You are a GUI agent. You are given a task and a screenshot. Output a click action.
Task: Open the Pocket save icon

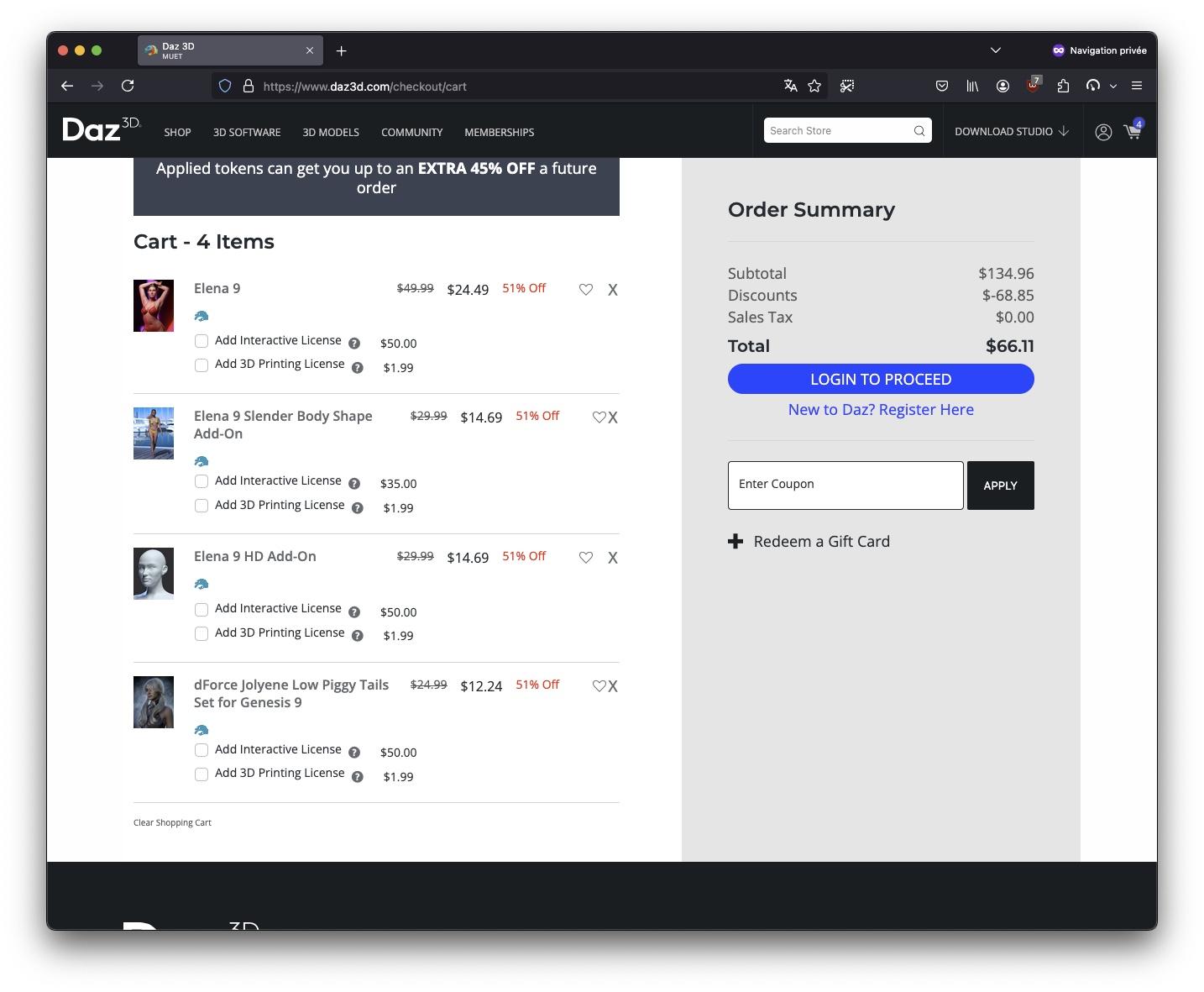pyautogui.click(x=942, y=86)
